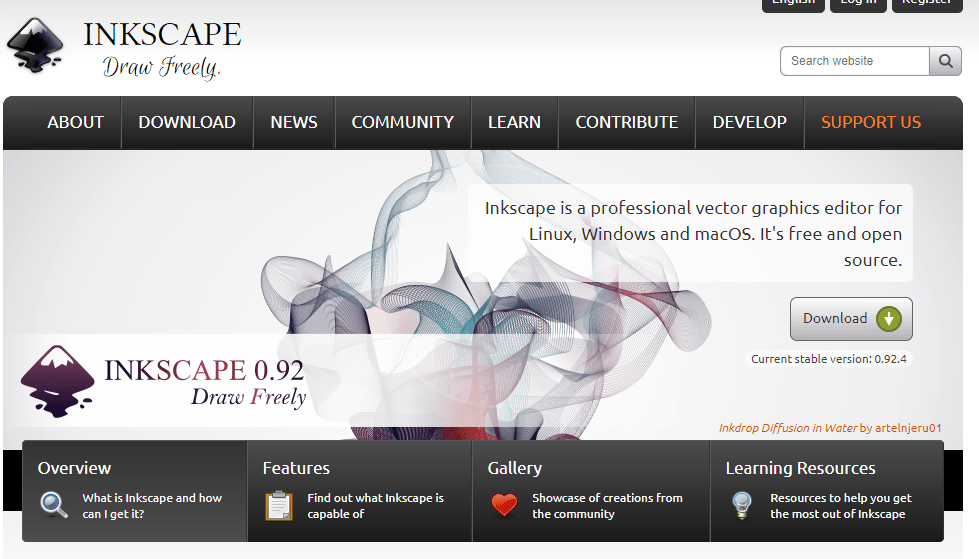Go to the NEWS section
979x559 pixels.
[294, 122]
